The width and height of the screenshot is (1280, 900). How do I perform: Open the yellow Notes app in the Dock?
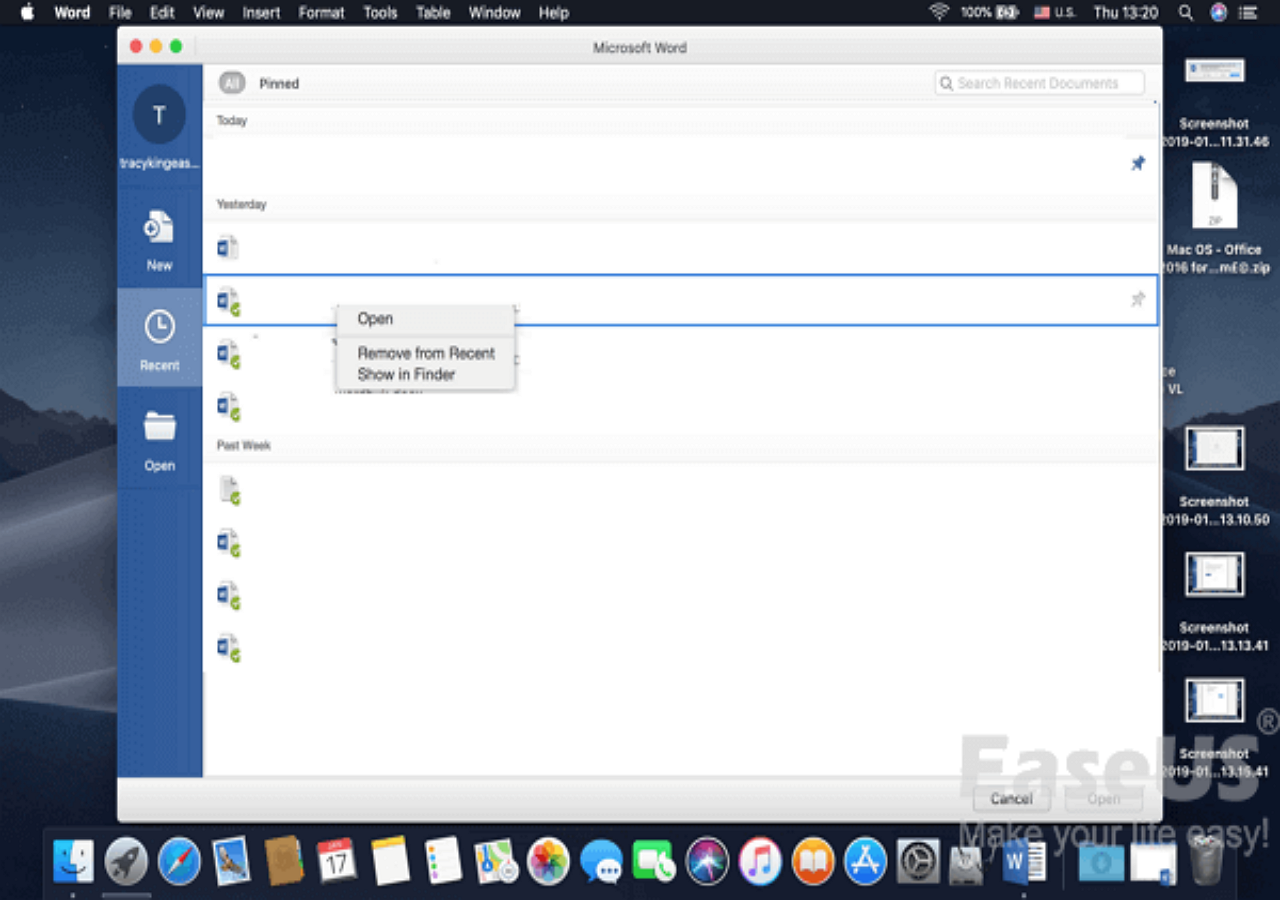pos(390,860)
